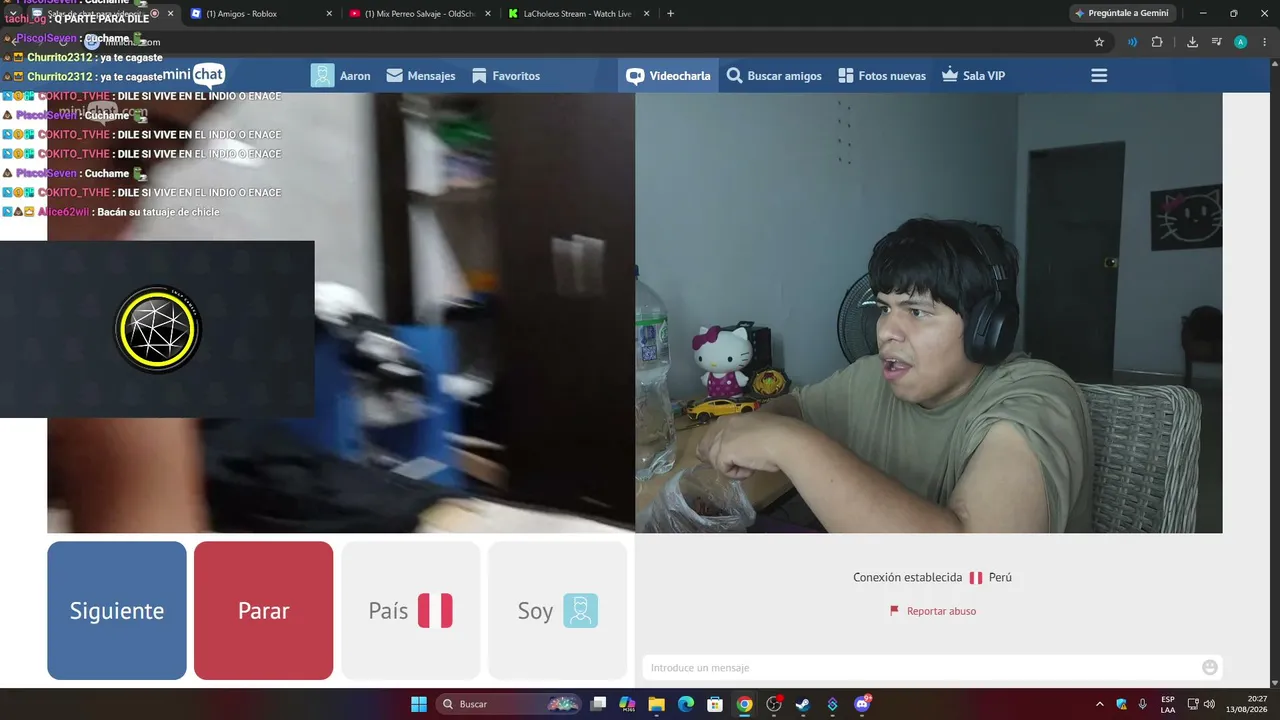Open File Explorer from the taskbar

click(x=656, y=704)
